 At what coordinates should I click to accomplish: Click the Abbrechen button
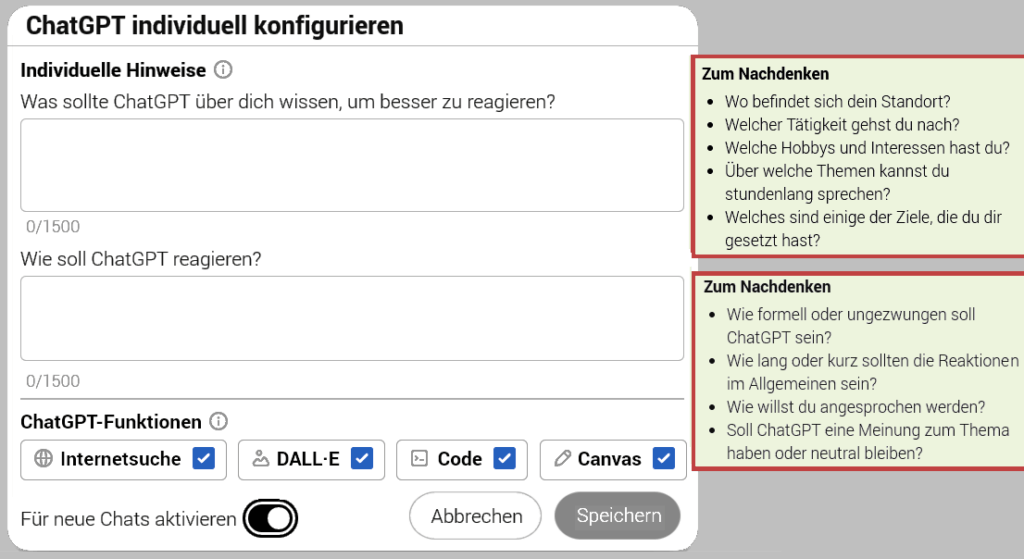coord(475,516)
